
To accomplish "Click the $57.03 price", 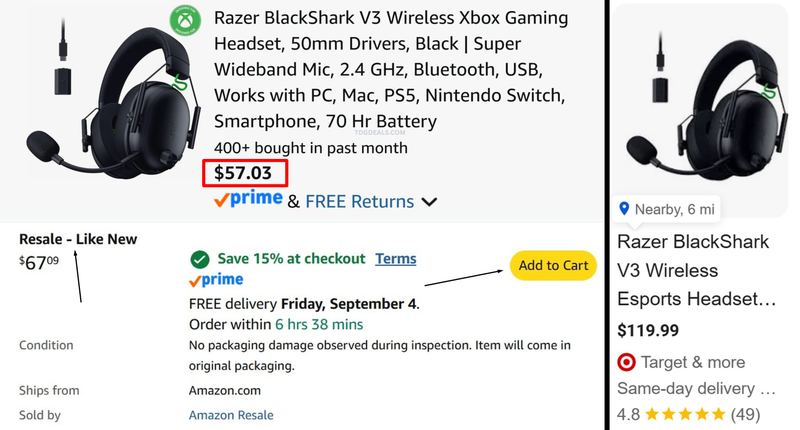I will coord(243,173).
